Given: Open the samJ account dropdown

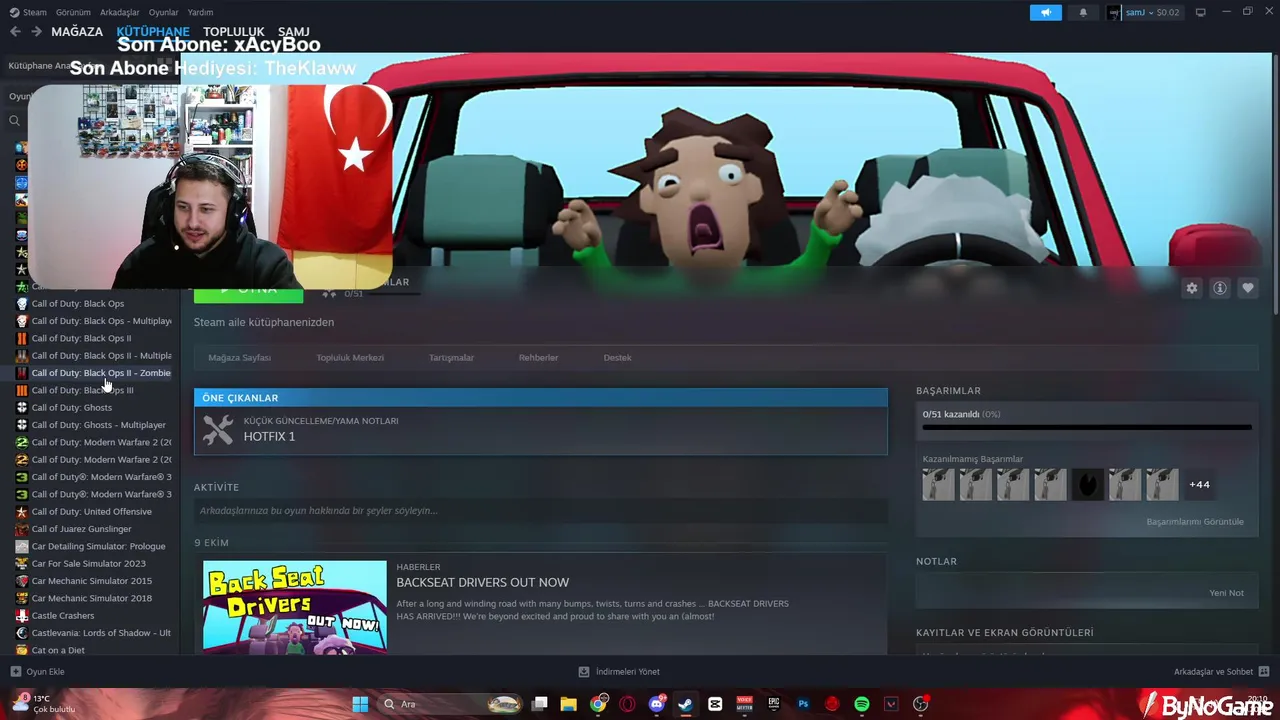Looking at the screenshot, I should point(1143,12).
